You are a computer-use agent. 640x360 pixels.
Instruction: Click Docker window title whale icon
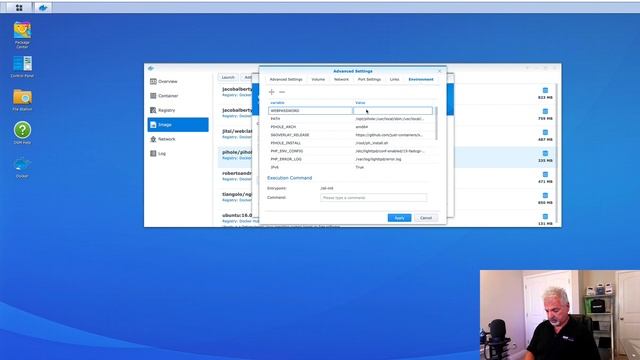tap(151, 68)
